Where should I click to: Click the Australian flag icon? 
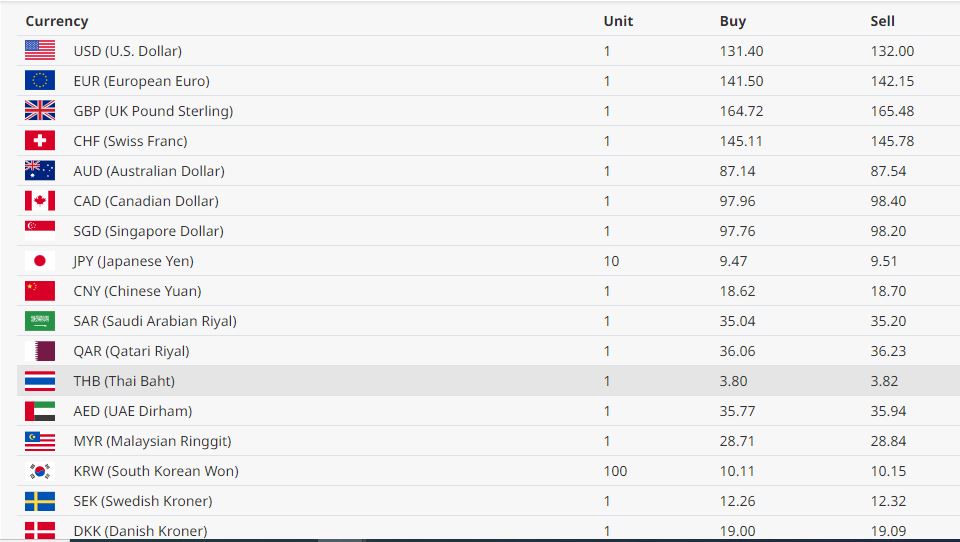(x=40, y=171)
